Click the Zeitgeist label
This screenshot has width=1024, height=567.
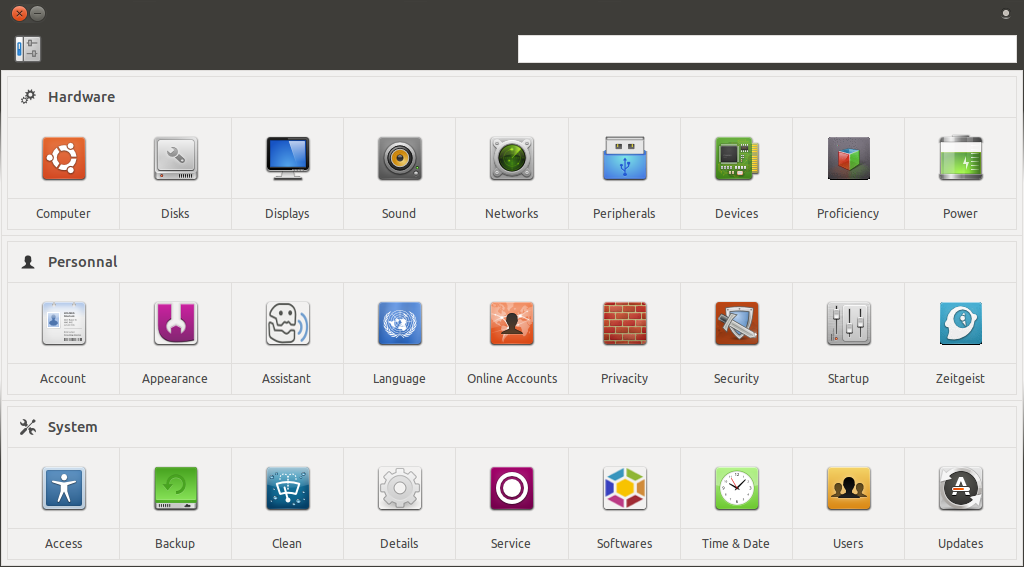coord(960,379)
